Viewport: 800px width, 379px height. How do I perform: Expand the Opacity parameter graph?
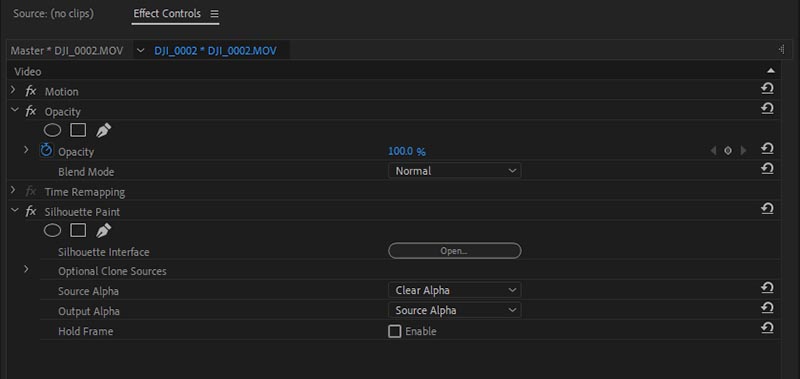point(27,150)
